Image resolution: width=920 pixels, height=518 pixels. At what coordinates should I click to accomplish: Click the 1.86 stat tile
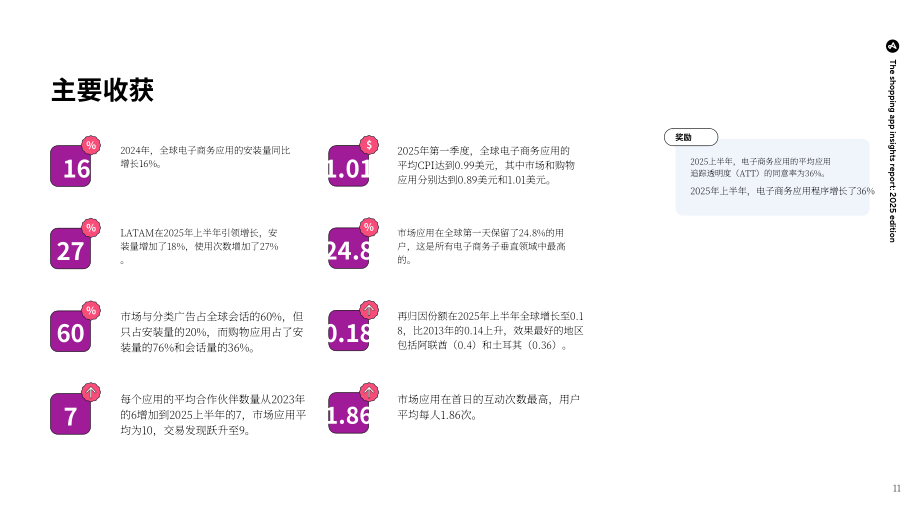[349, 414]
